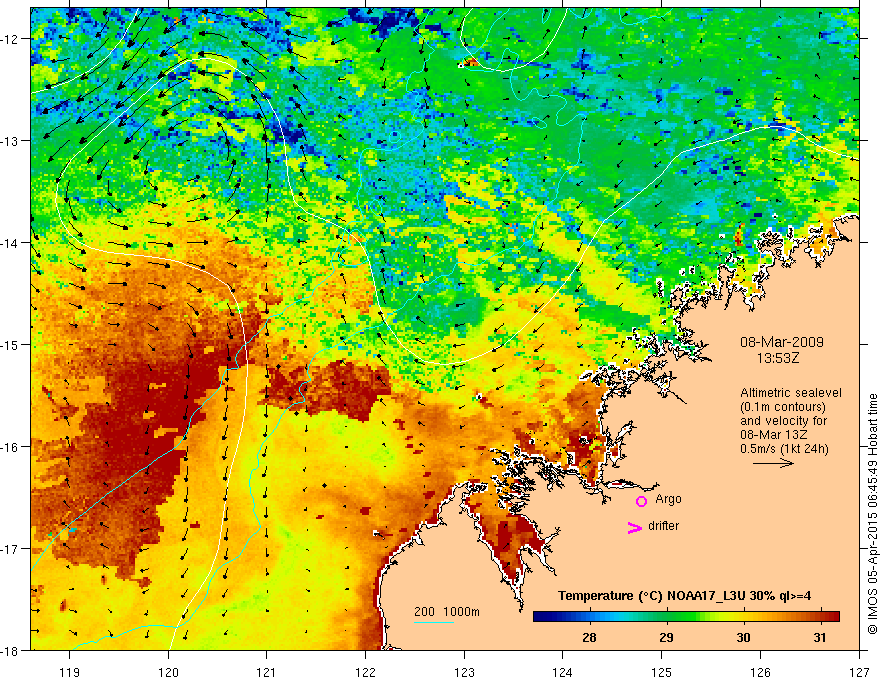Image resolution: width=880 pixels, height=680 pixels.
Task: Click the cyan 200 1000m bathymetry legend line
Action: click(x=434, y=623)
